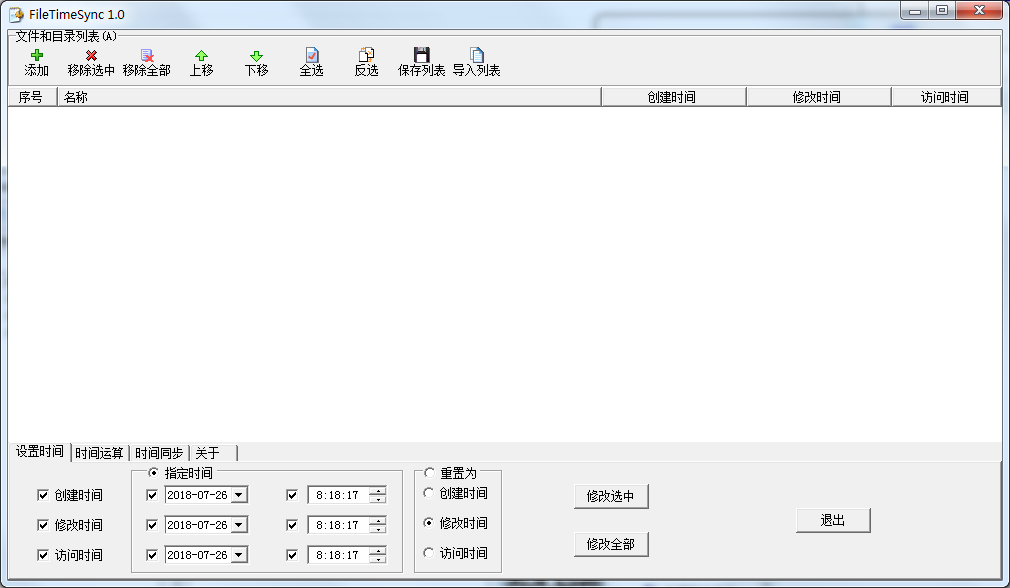Uncheck the 创建时间 checkbox
This screenshot has width=1010, height=588.
(41, 494)
